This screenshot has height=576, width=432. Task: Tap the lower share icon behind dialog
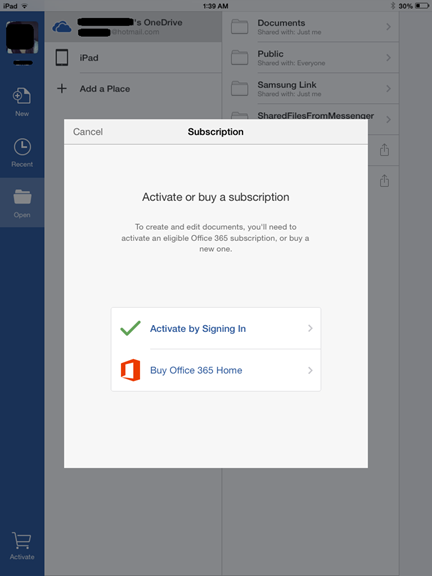pos(384,180)
